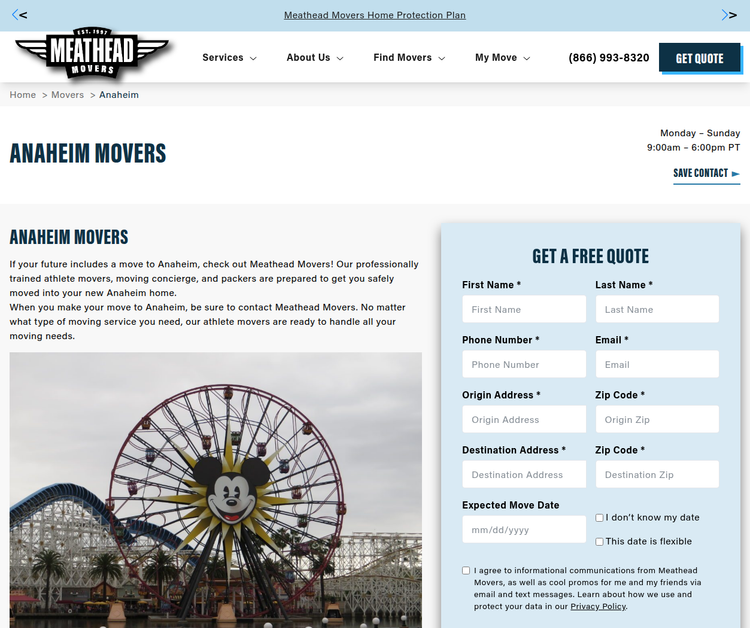Focus the Phone Number field

(x=524, y=364)
